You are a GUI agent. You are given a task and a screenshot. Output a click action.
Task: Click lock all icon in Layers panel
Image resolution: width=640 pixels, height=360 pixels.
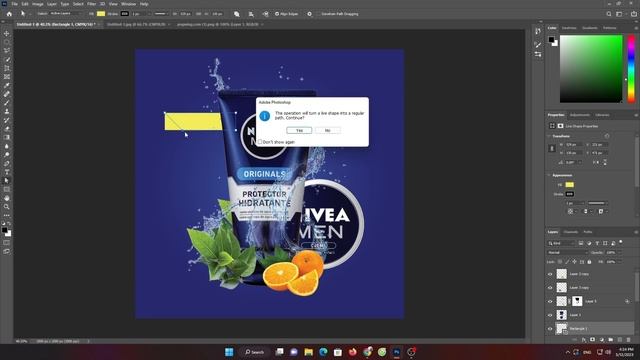[x=589, y=262]
